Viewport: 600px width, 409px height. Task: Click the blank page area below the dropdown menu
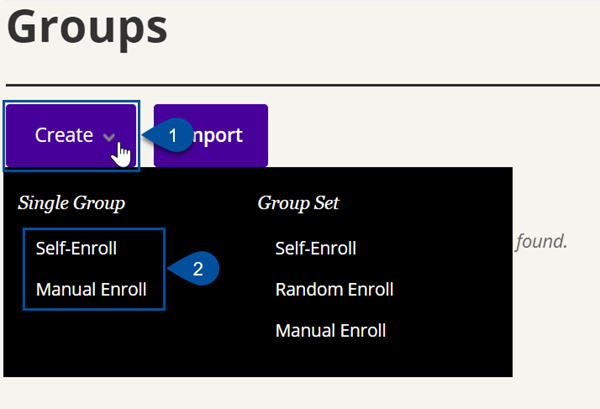300,393
